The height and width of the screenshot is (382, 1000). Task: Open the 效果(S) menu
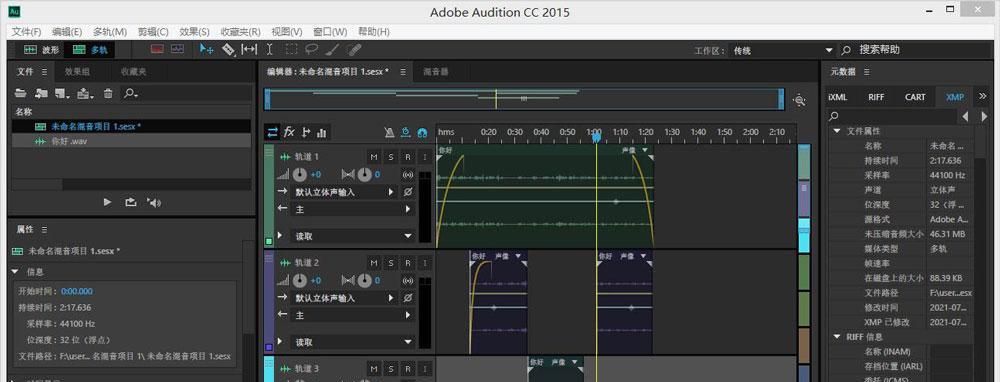(x=195, y=31)
